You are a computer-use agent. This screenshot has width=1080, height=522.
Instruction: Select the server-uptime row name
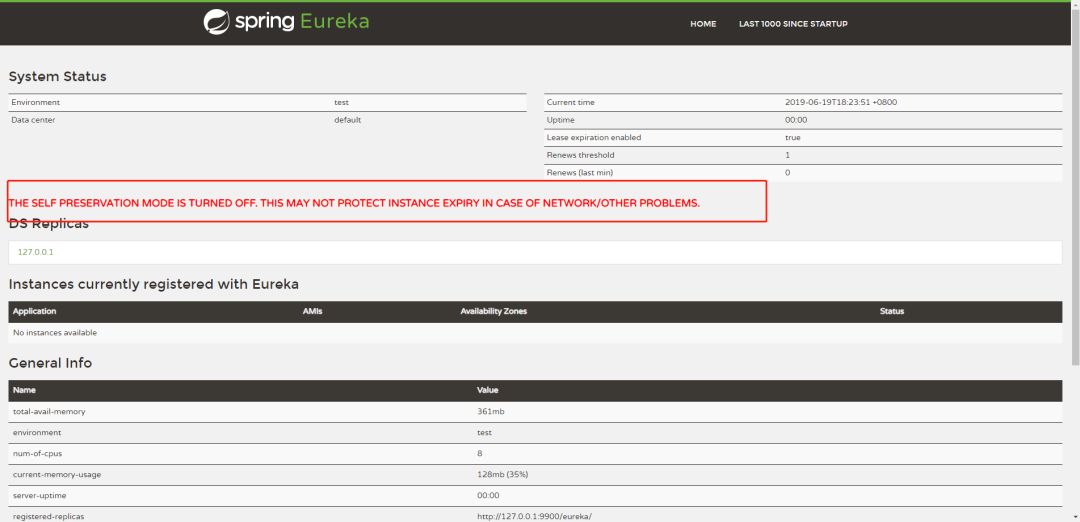(40, 495)
